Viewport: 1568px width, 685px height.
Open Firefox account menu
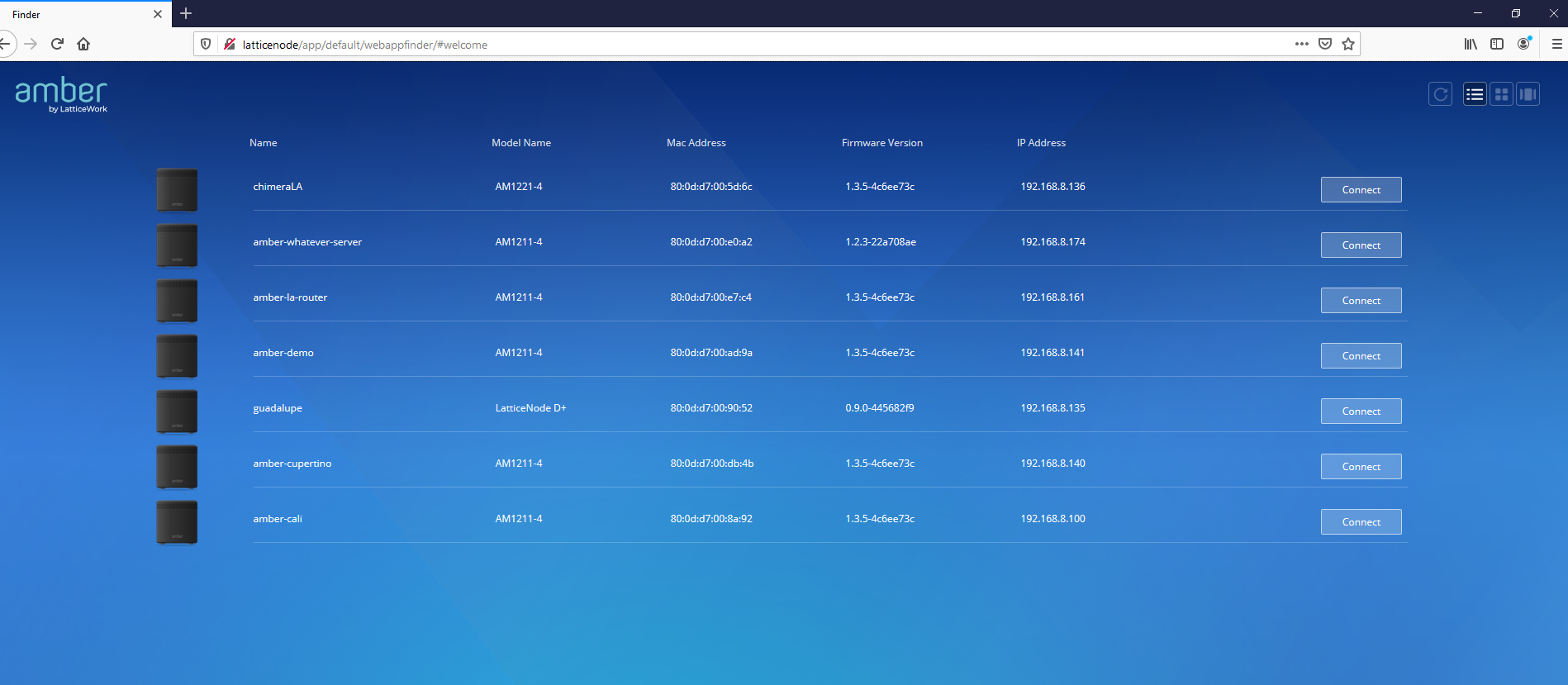(1524, 44)
